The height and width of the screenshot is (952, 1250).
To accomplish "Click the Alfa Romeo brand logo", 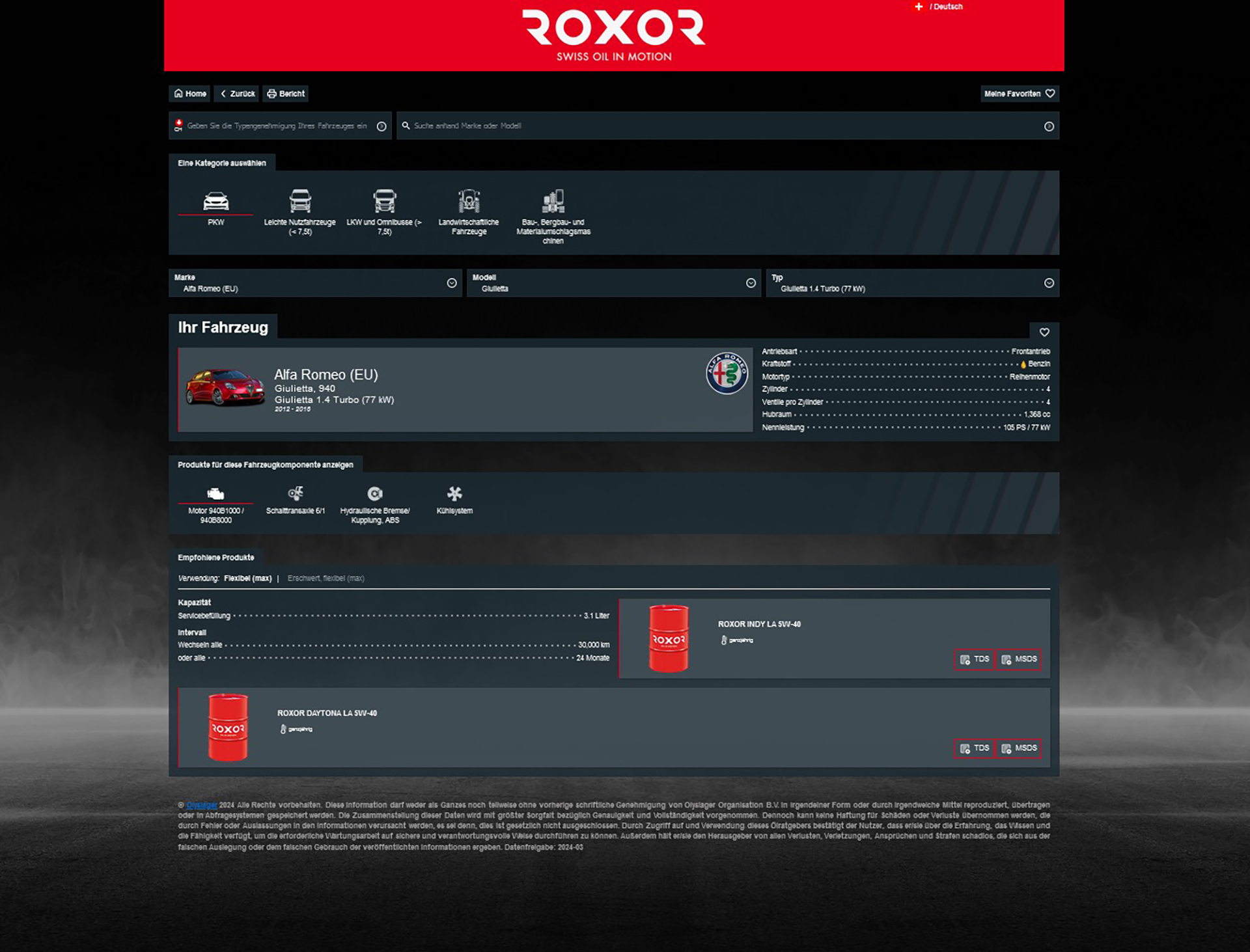I will point(727,373).
